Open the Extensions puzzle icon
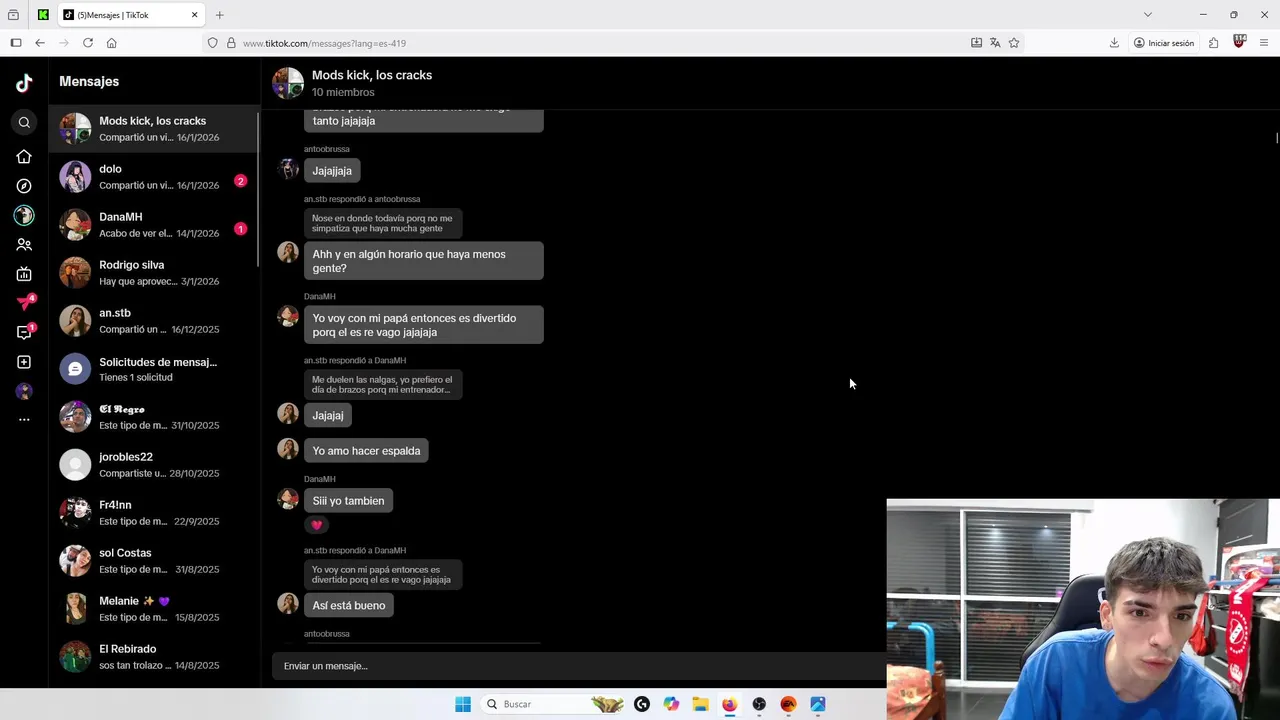Viewport: 1280px width, 720px height. click(1213, 43)
